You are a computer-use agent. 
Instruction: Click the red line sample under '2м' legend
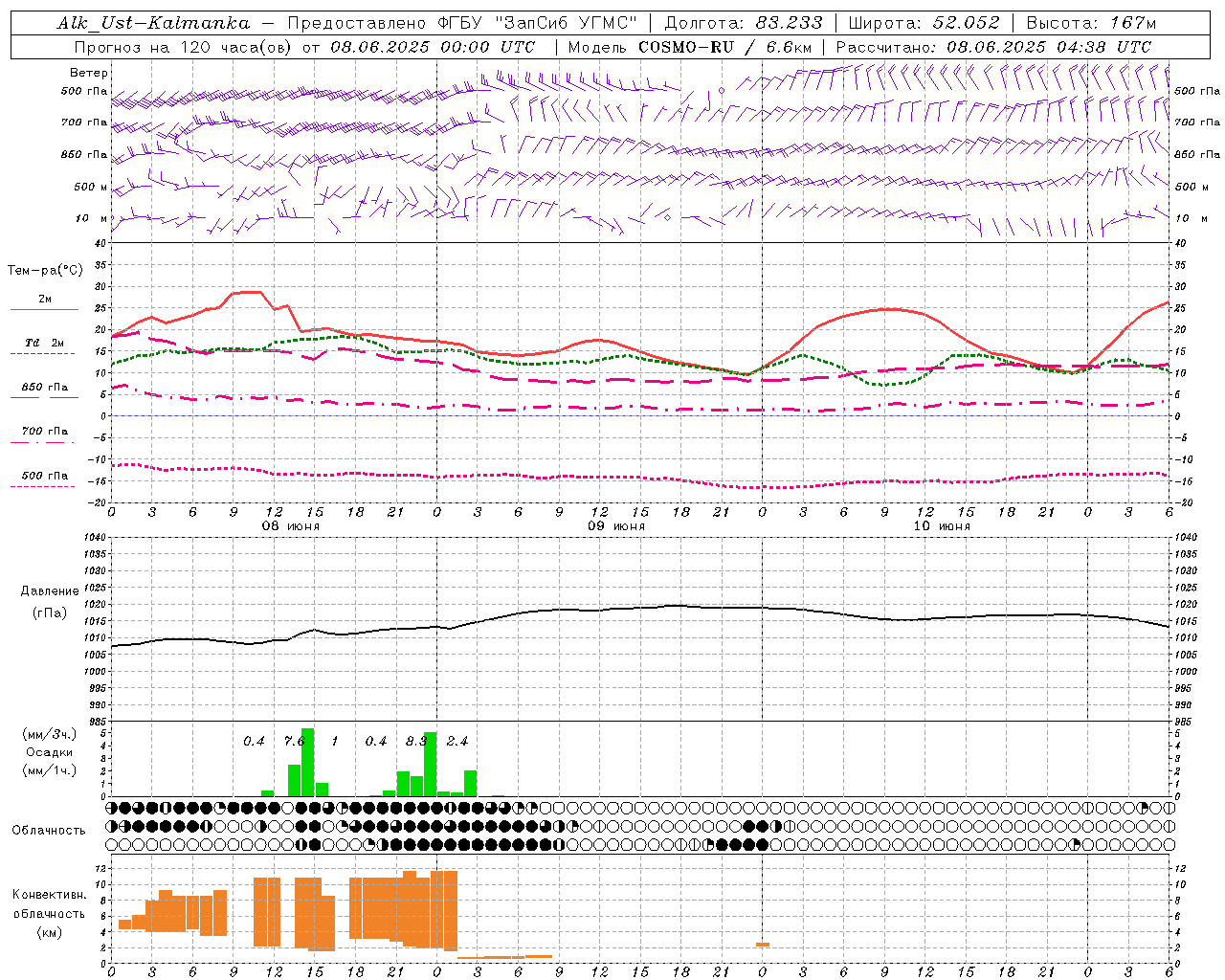[44, 310]
